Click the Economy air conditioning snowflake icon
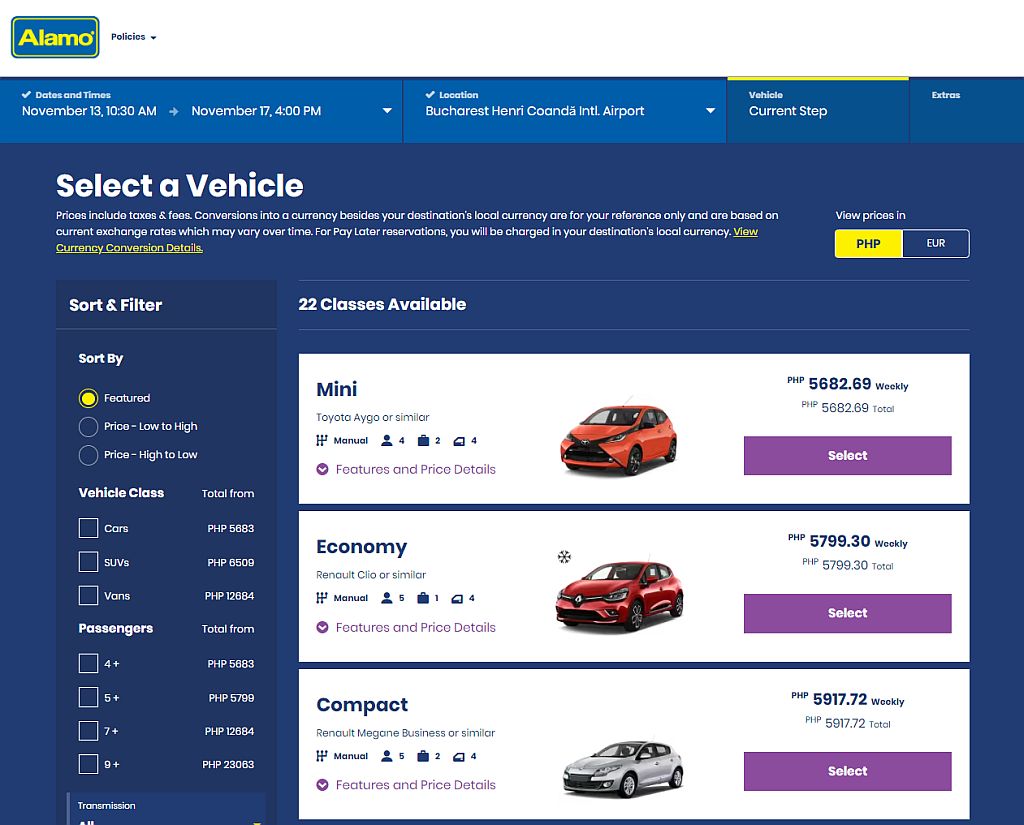1024x825 pixels. click(564, 557)
